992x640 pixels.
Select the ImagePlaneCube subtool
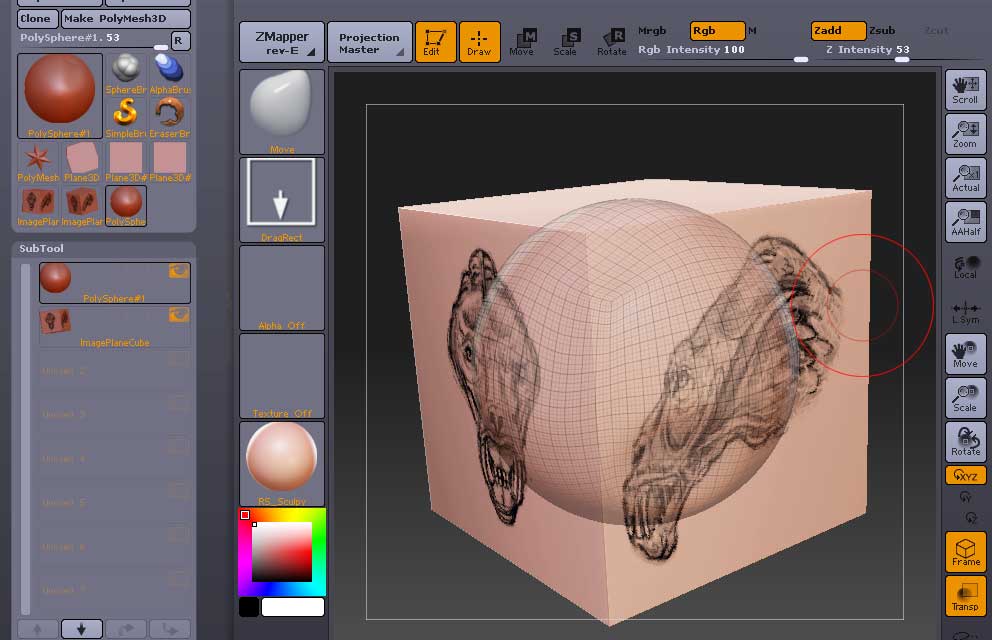point(115,327)
